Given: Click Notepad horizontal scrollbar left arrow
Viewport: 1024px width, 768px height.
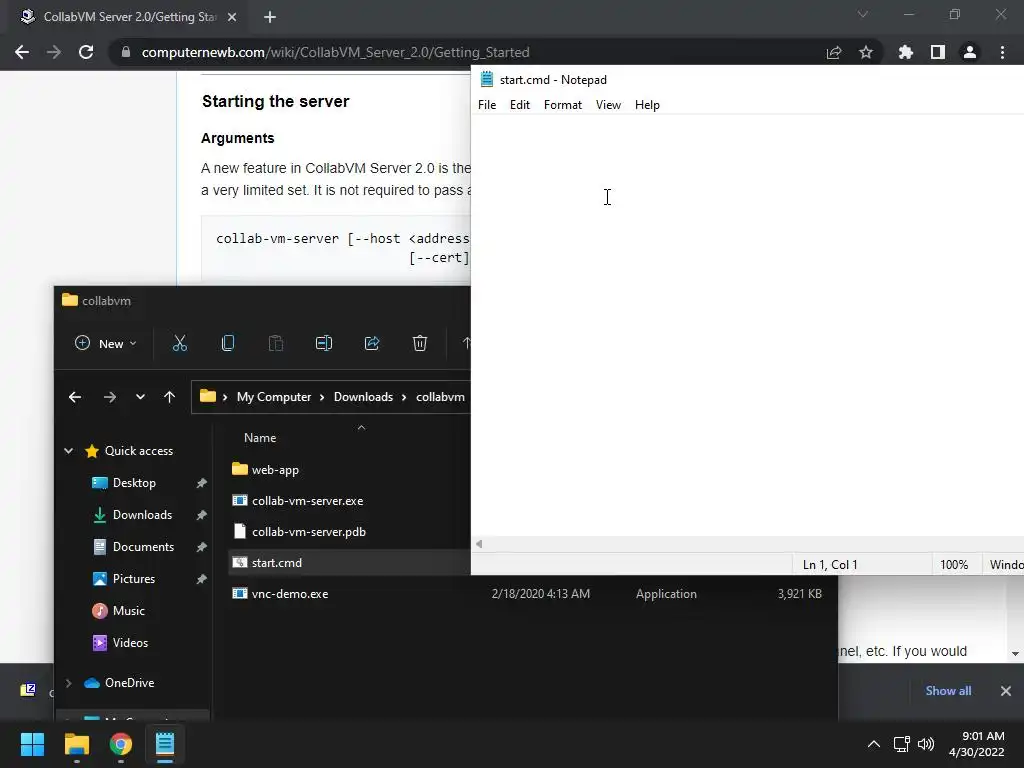Looking at the screenshot, I should point(479,544).
